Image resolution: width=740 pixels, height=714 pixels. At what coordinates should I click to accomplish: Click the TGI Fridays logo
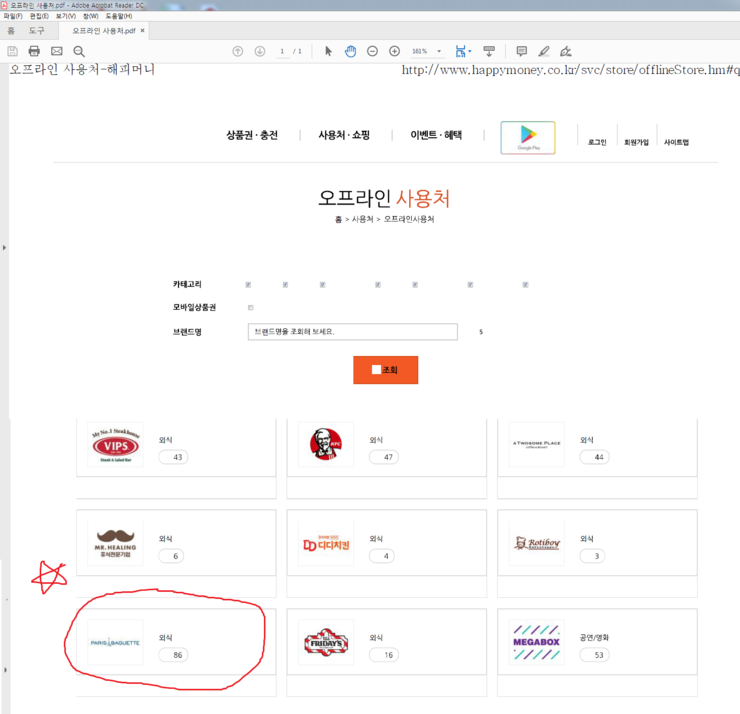(x=326, y=642)
